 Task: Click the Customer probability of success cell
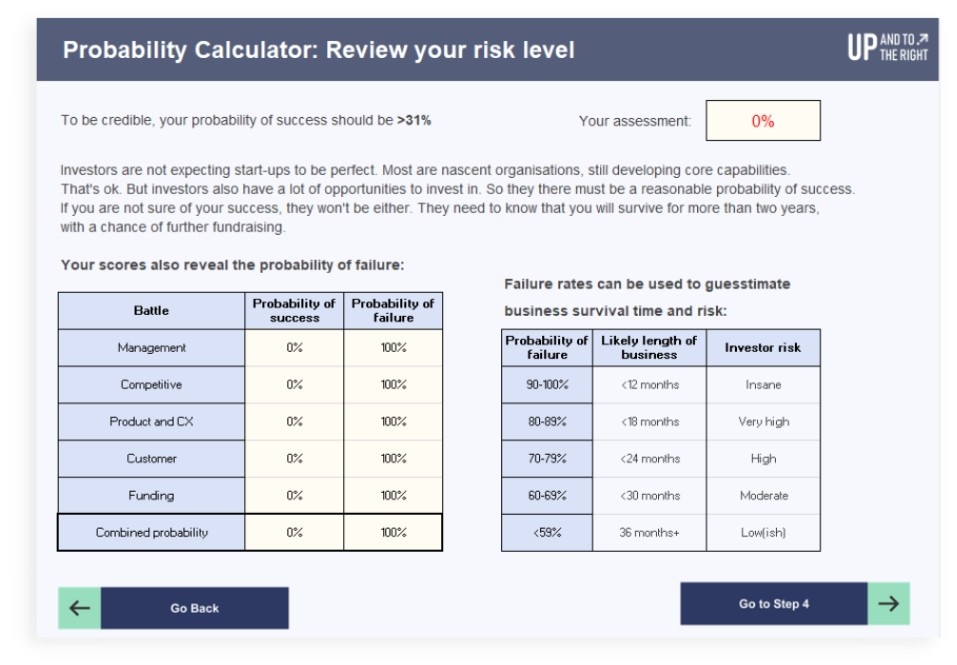[294, 459]
